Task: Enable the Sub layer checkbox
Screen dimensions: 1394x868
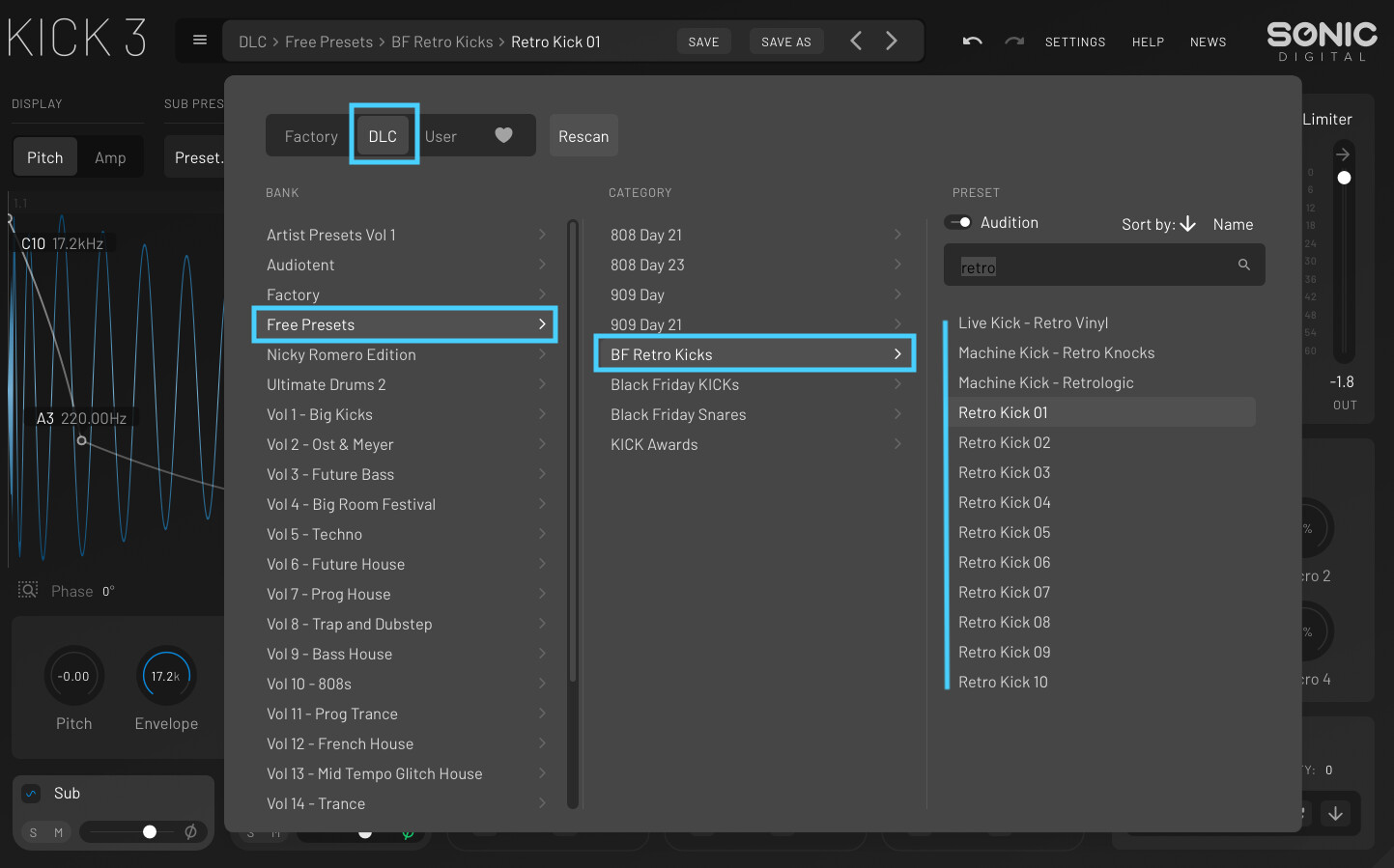Action: pyautogui.click(x=31, y=794)
